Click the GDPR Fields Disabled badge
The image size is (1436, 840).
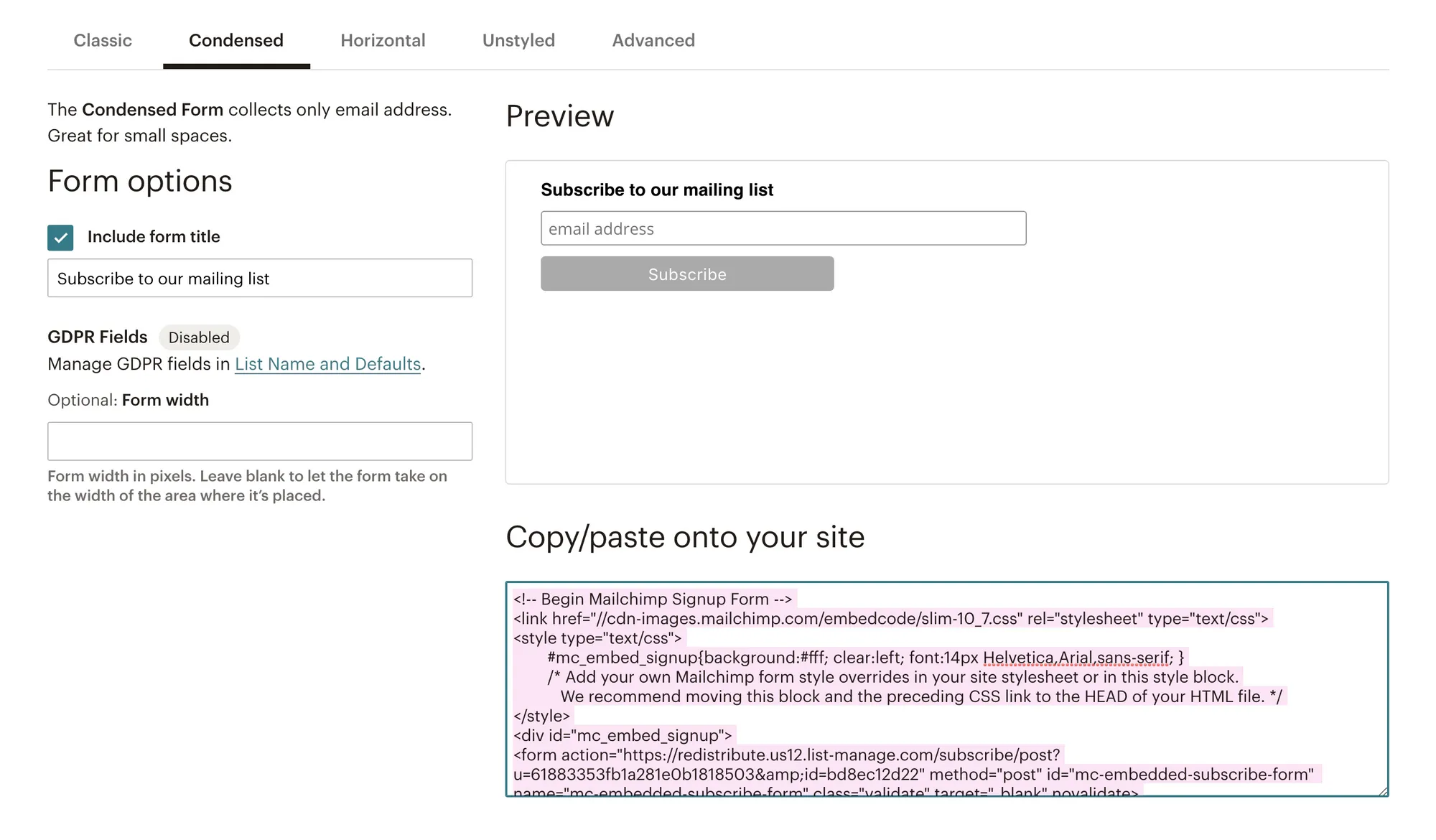(199, 337)
